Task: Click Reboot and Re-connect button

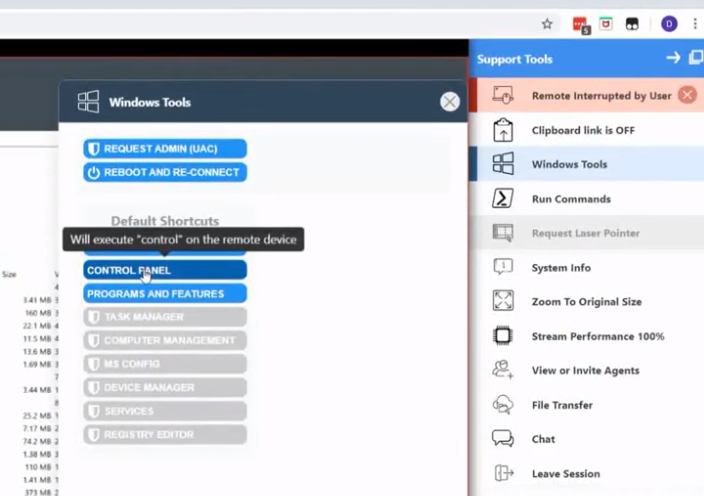Action: pos(165,172)
